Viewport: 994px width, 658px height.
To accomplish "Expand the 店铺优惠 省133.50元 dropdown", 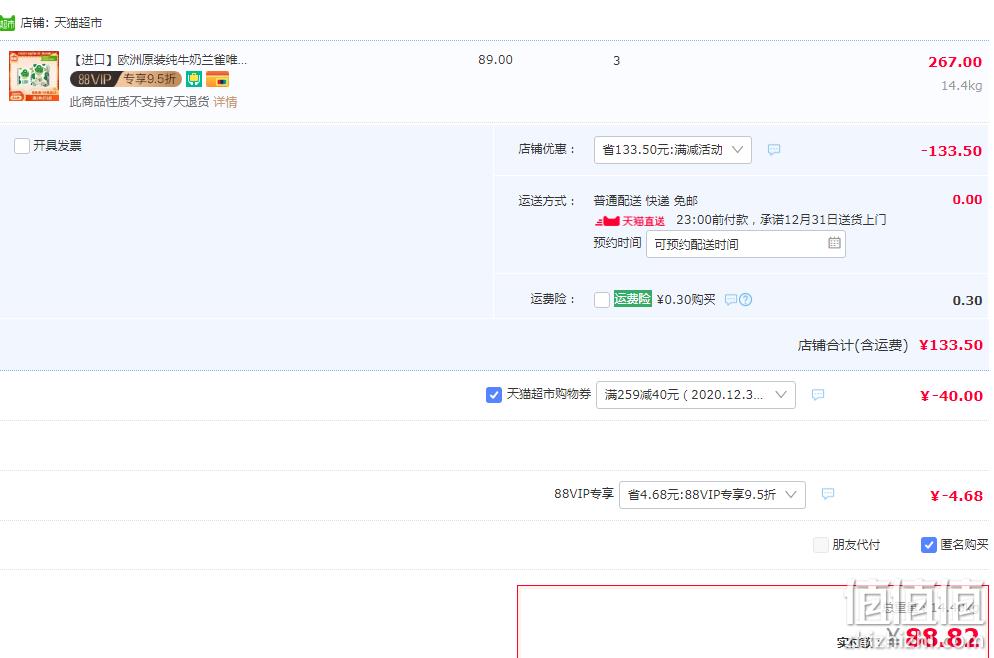I will coord(673,150).
